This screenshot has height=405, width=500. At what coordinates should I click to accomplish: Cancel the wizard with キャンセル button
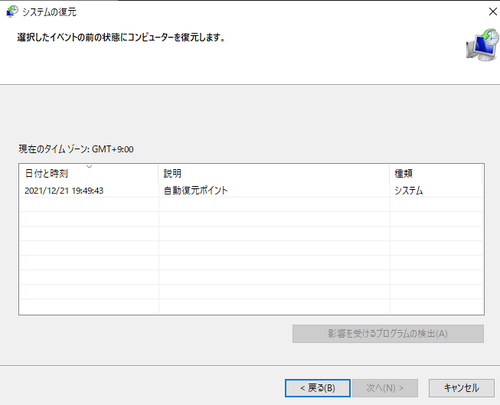462,388
